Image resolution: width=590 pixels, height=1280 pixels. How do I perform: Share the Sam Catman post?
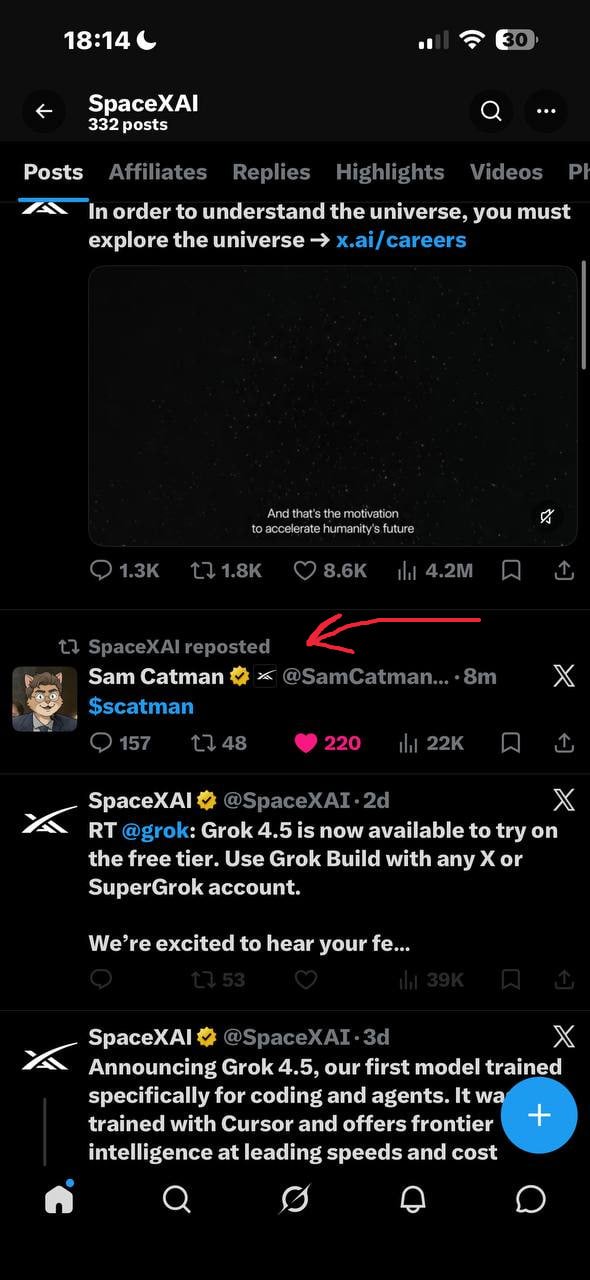tap(564, 743)
